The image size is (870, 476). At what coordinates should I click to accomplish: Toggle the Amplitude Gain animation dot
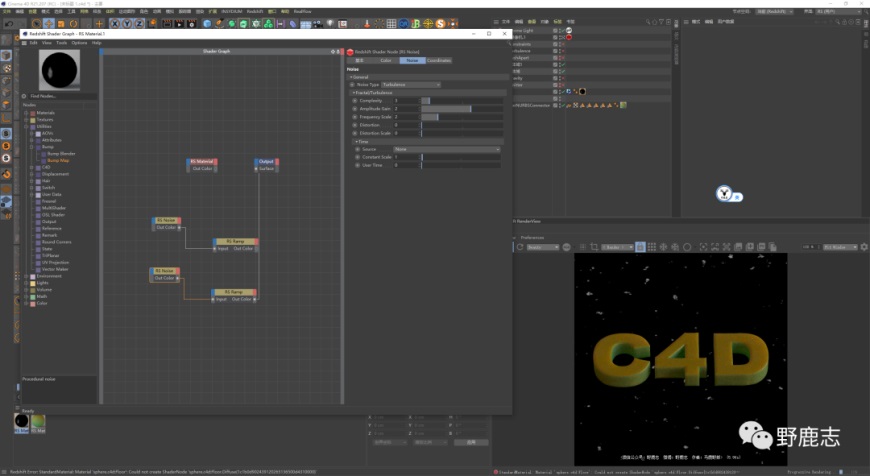tap(355, 109)
